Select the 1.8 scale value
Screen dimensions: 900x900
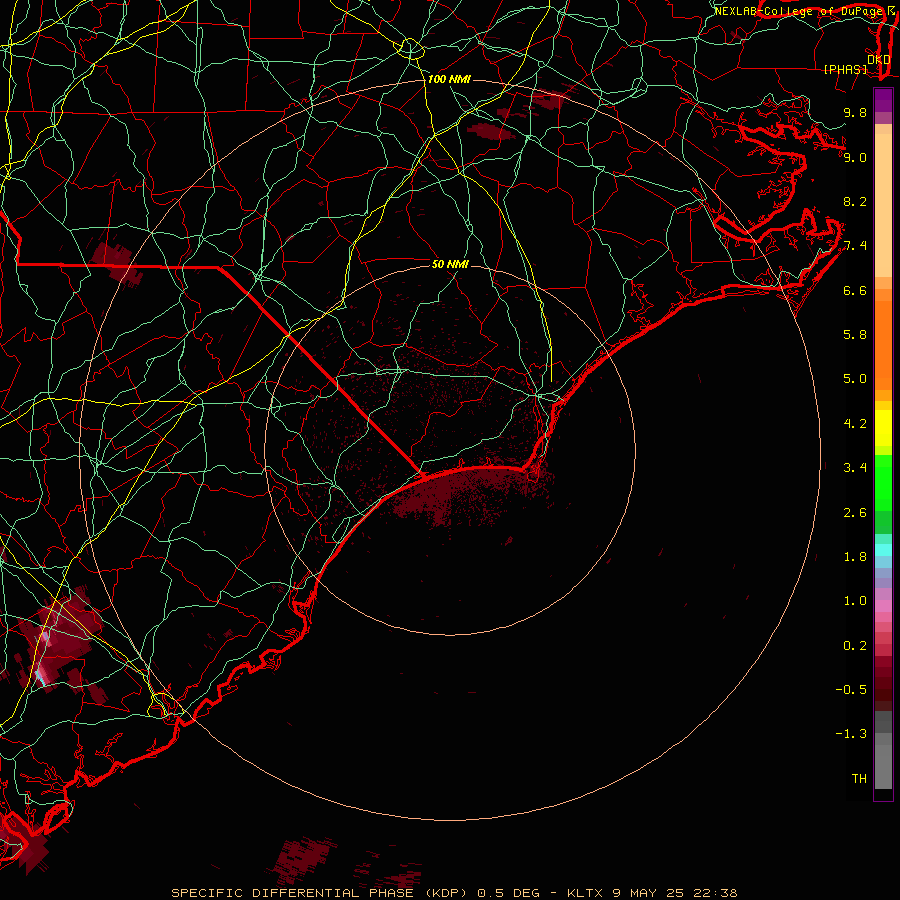(x=855, y=557)
